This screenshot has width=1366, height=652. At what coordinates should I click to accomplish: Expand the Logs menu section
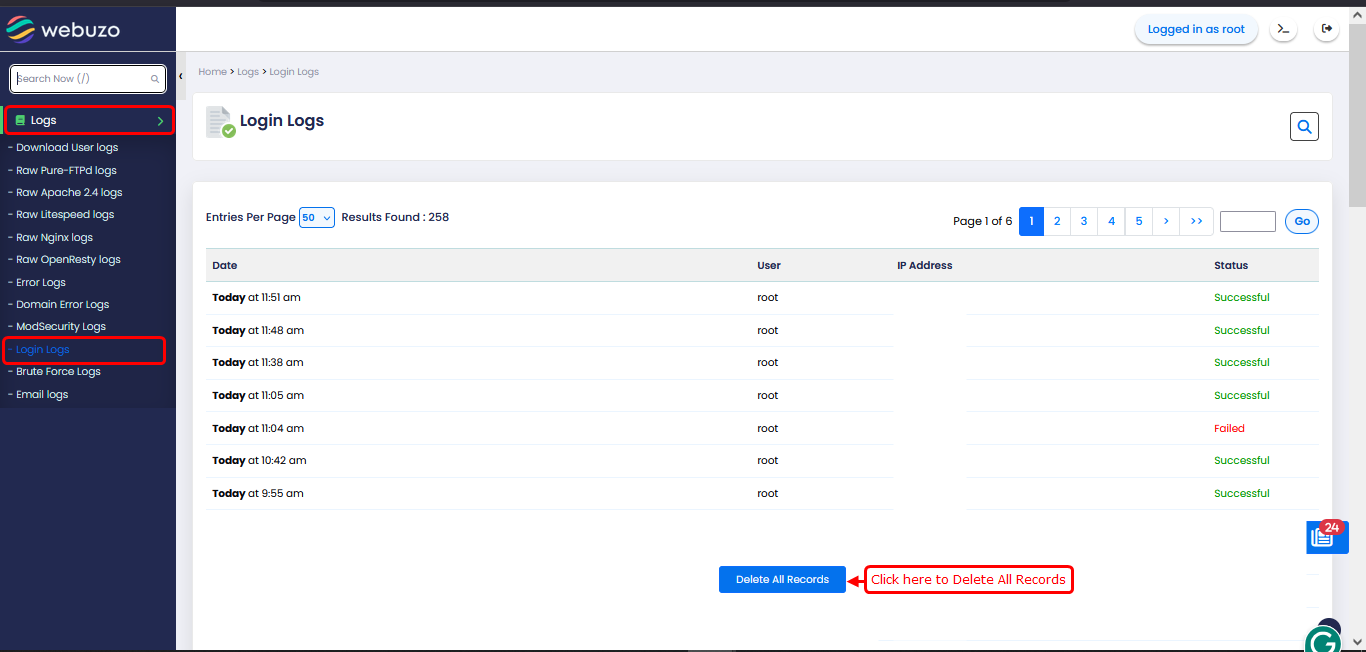(x=88, y=120)
